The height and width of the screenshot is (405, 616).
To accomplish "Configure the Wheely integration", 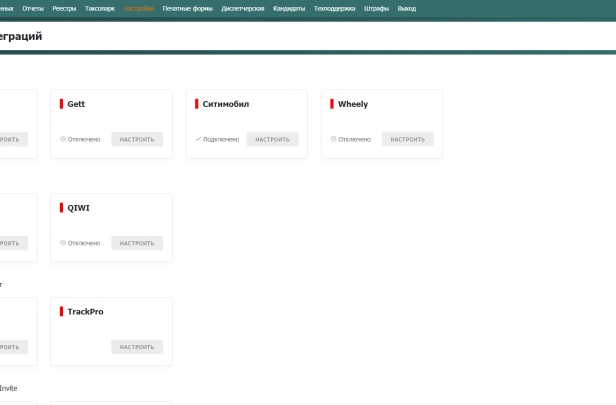I will pos(407,139).
